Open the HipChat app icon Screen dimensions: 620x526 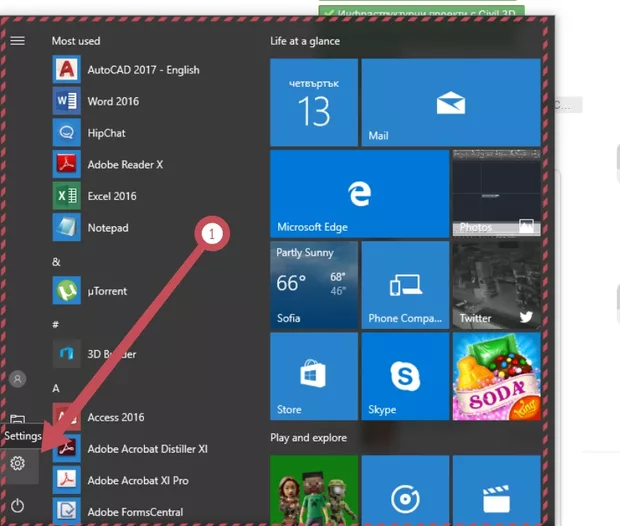66,132
